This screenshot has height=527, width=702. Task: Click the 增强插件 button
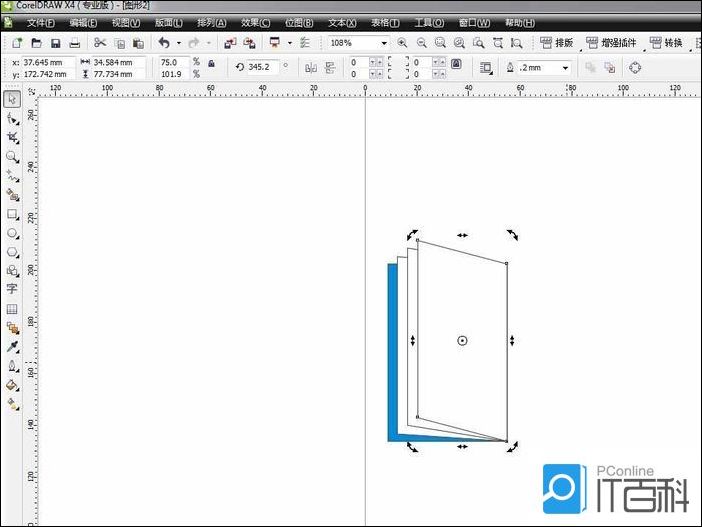611,43
